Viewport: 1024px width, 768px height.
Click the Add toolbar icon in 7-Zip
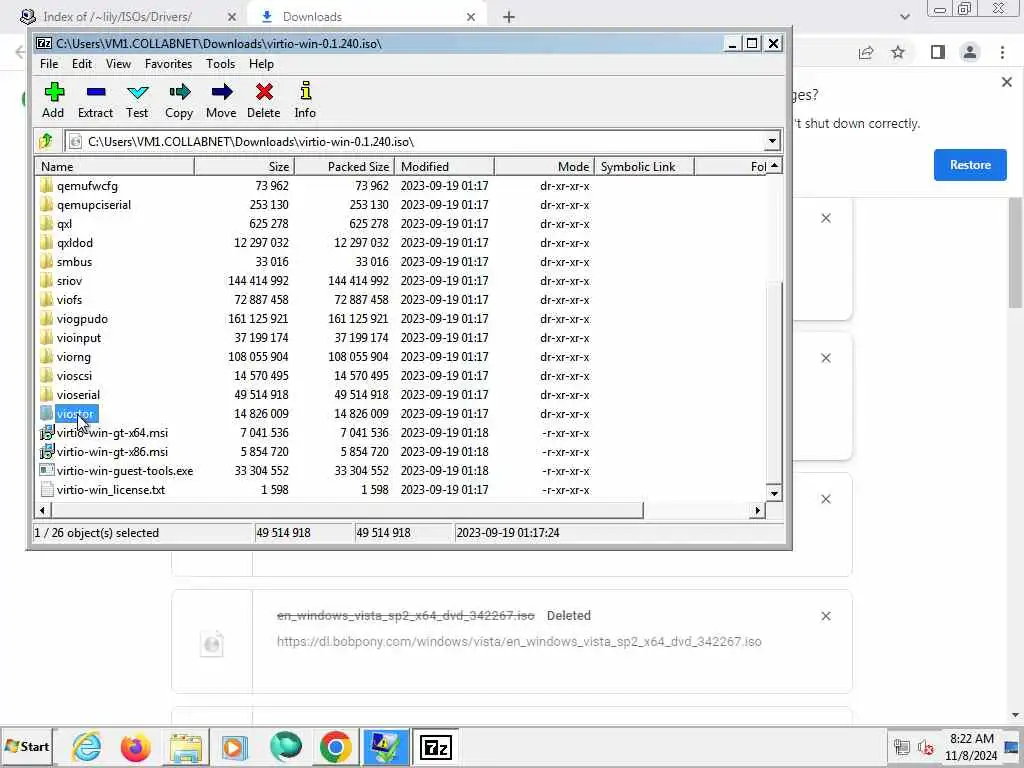click(54, 100)
